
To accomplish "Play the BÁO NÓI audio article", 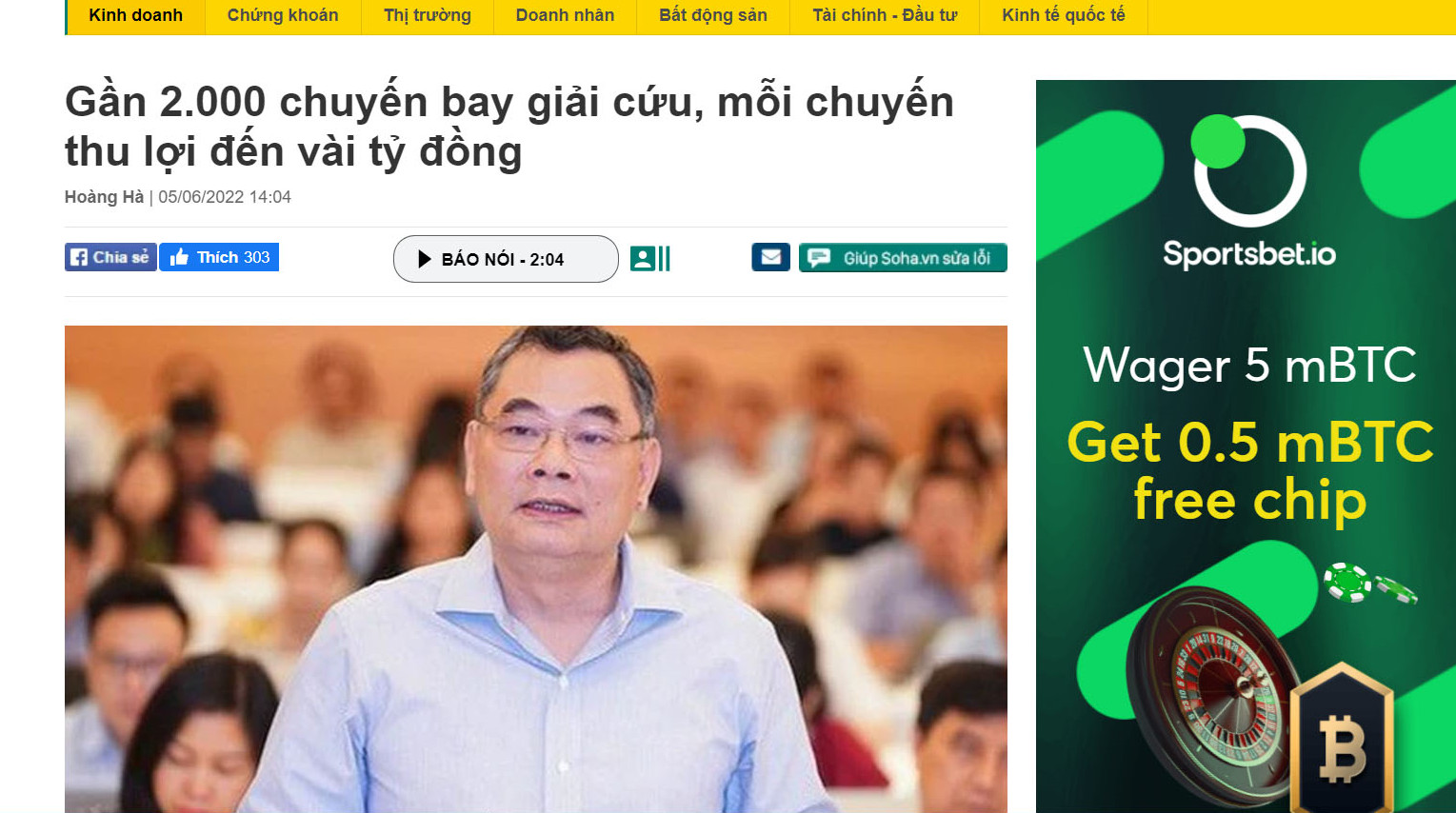I will 506,259.
